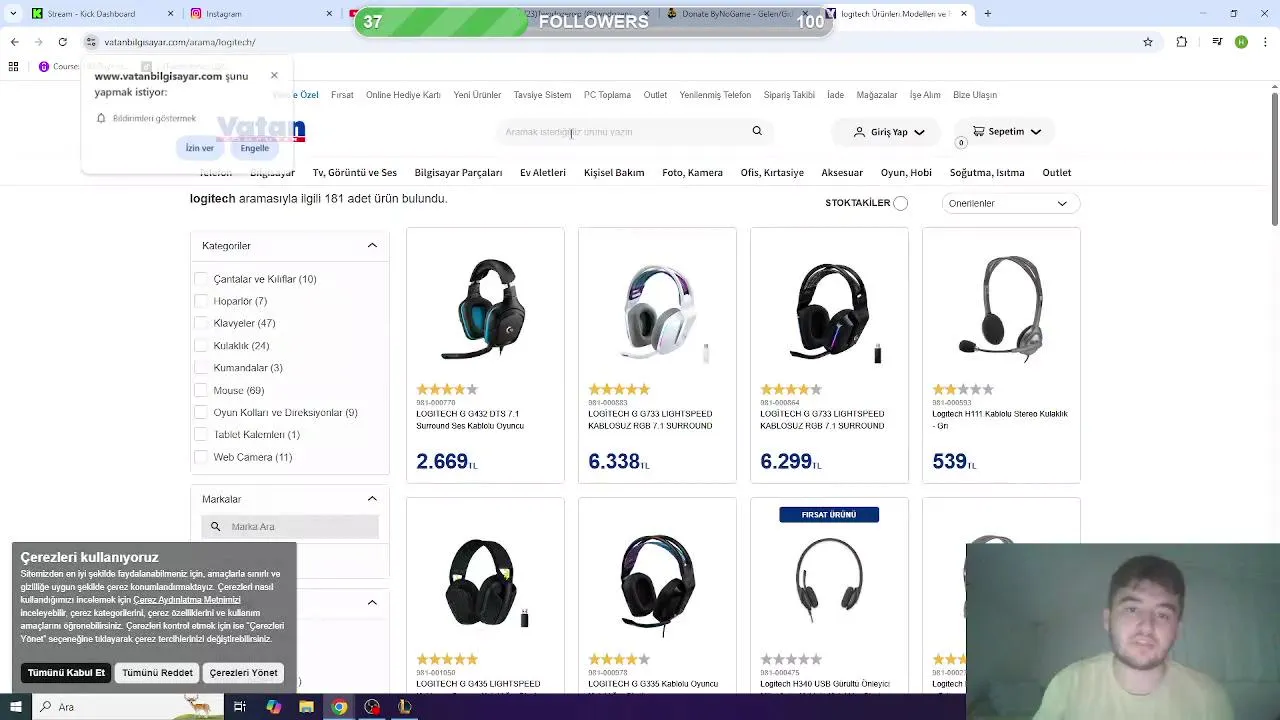Tick the Oyun Kolları ve Direksiyonlar checkbox
Viewport: 1280px width, 720px height.
click(x=201, y=412)
